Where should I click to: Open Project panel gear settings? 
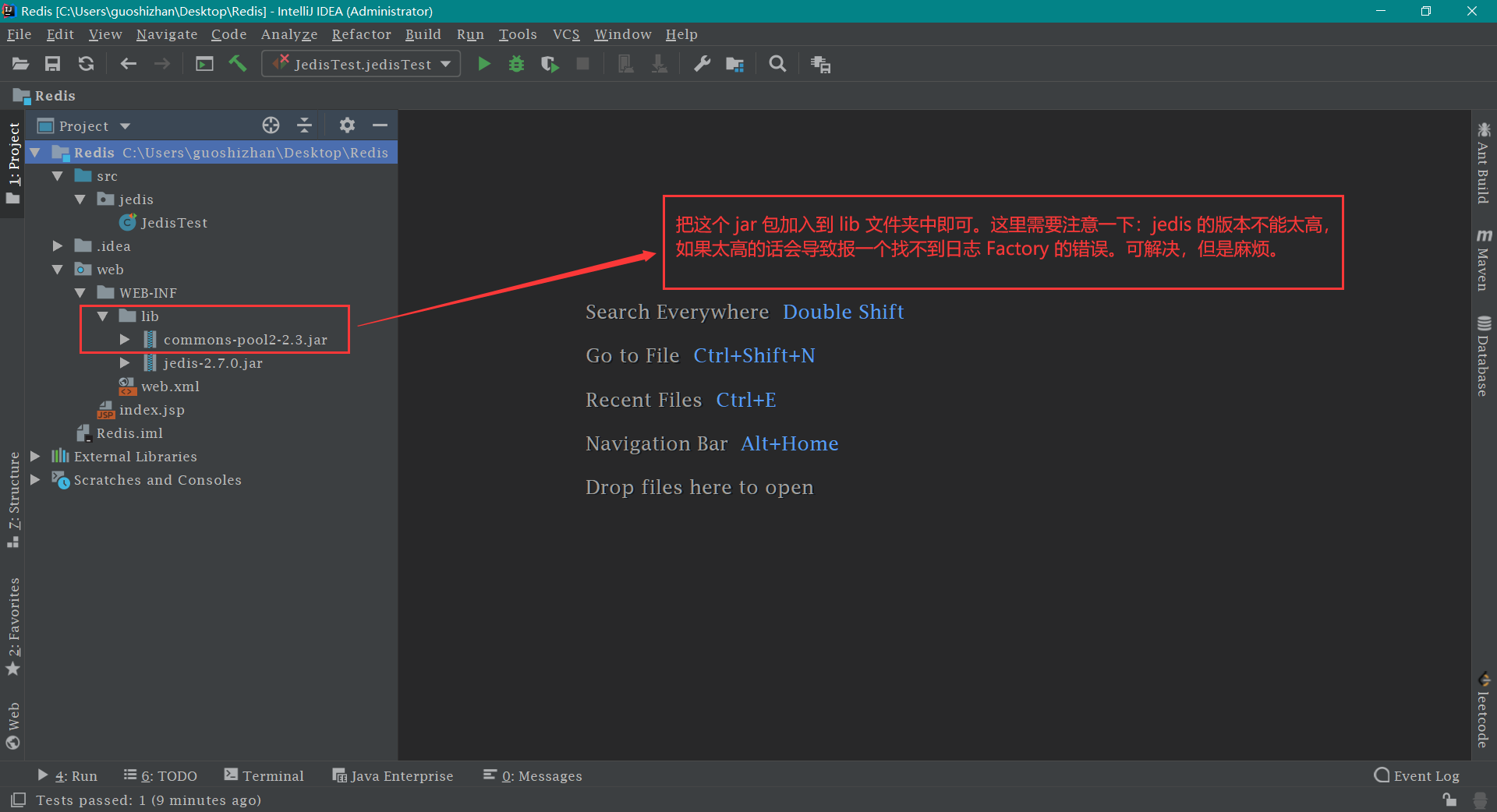(347, 125)
